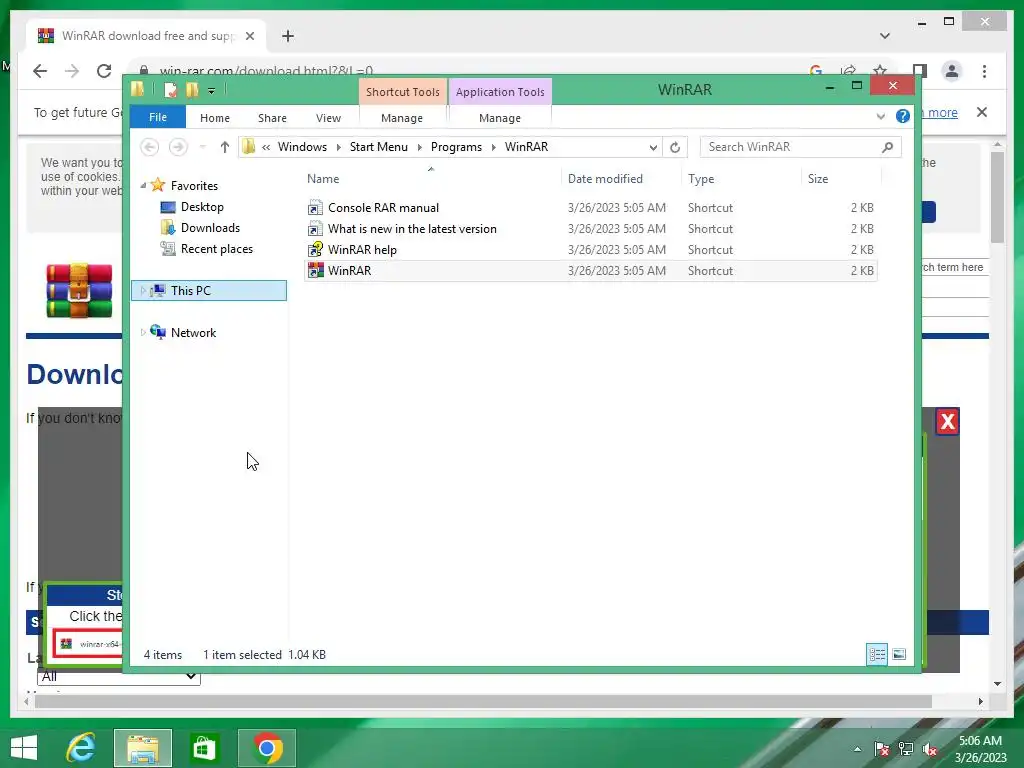Screen dimensions: 1024x768
Task: Sort files by Type column
Action: [x=701, y=179]
